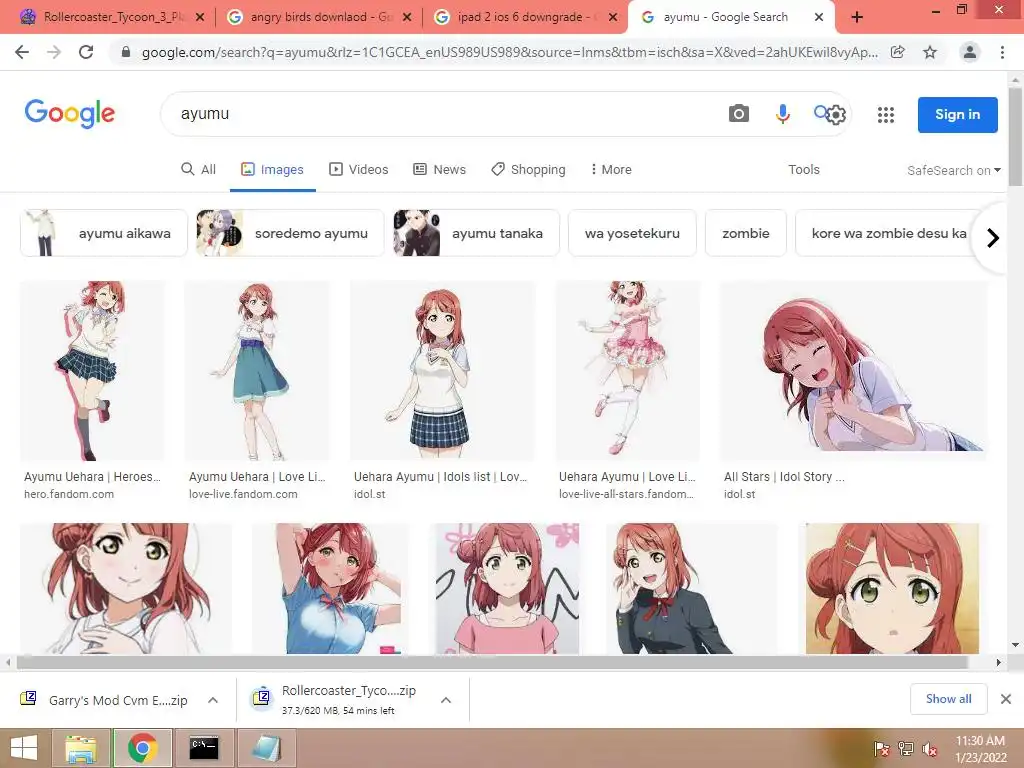
Task: Expand Rollercoaster_Tyco zip download options
Action: coord(446,700)
